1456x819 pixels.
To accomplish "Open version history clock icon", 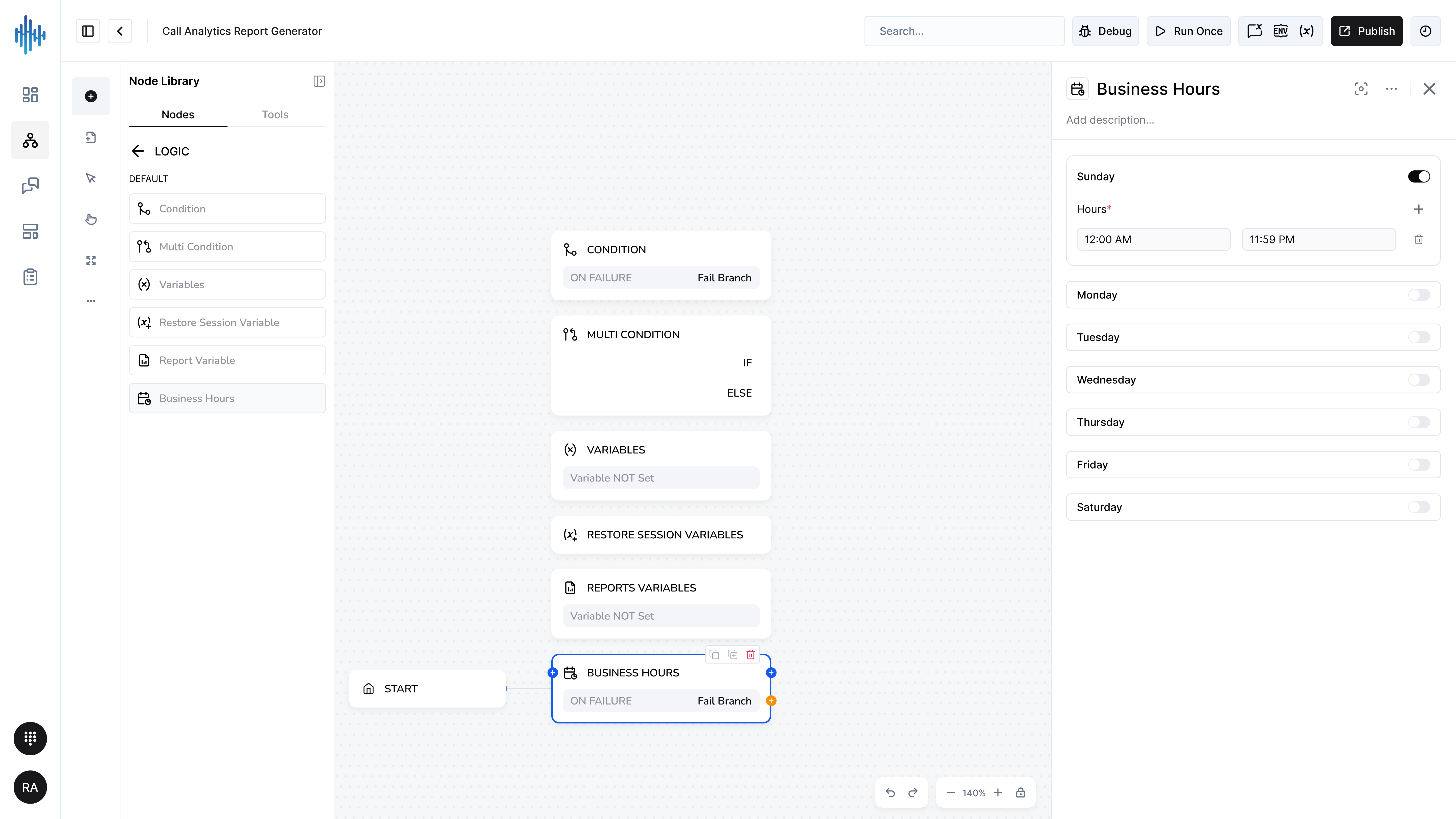I will [1425, 31].
